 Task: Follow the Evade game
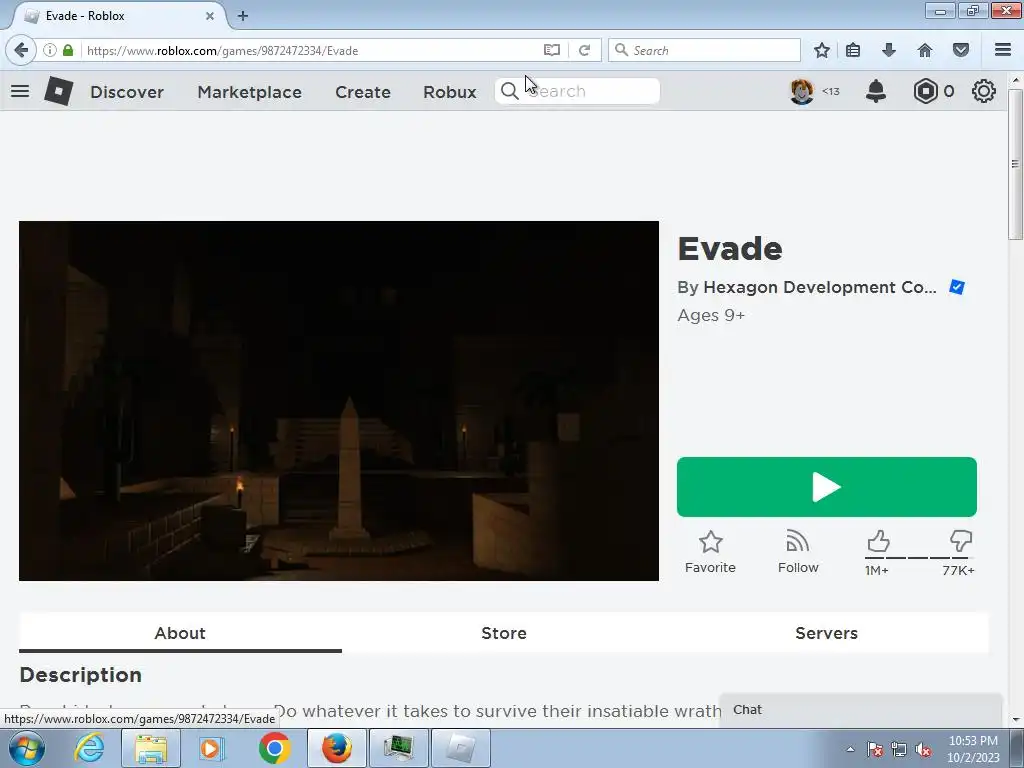coord(797,552)
